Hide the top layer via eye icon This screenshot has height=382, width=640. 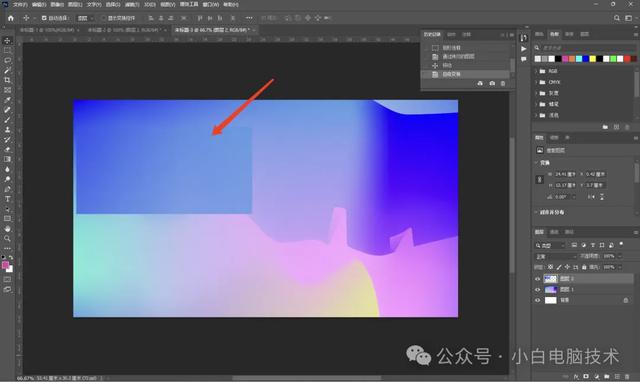[x=538, y=279]
